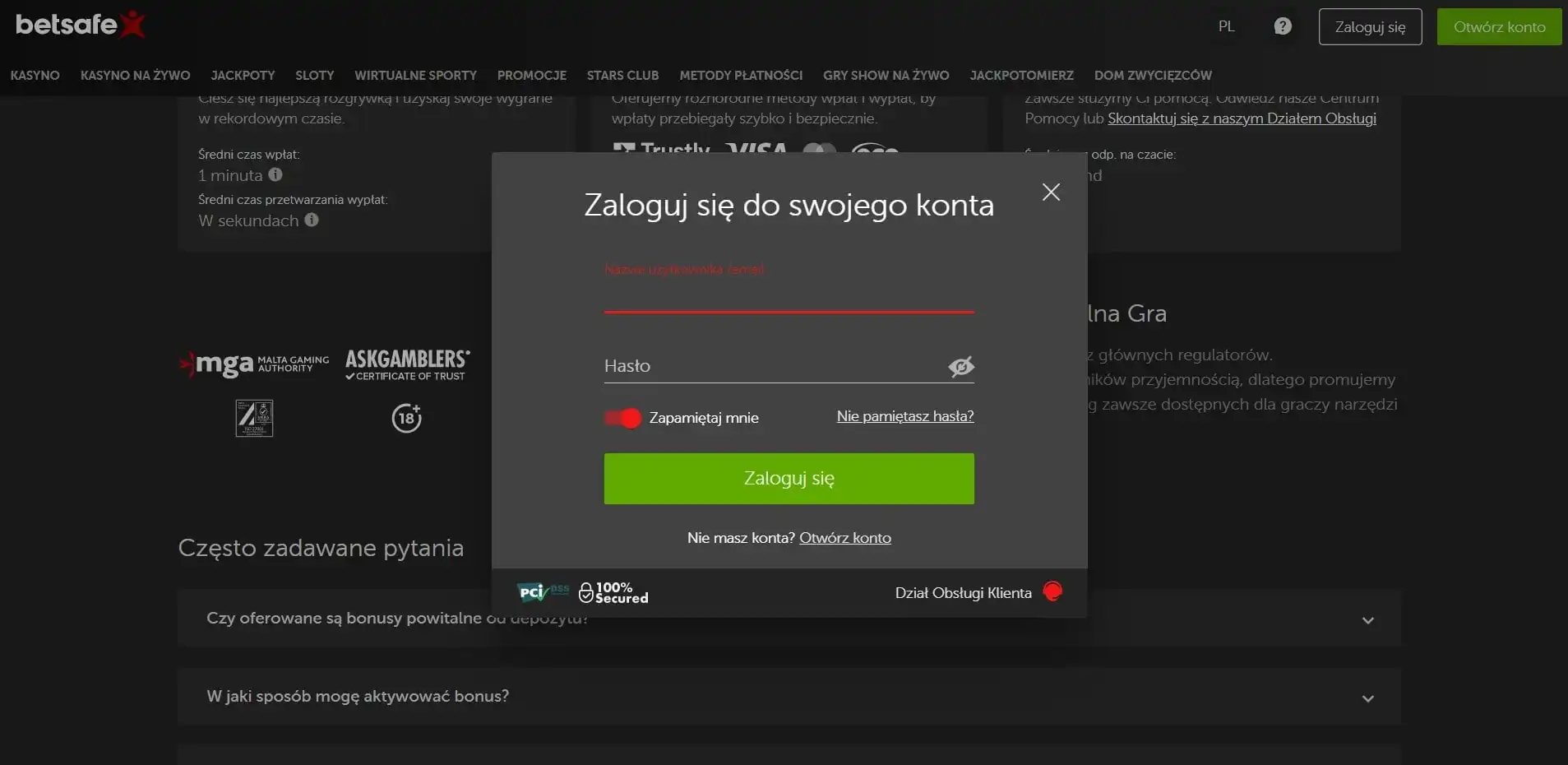Open the KASYNO menu item
This screenshot has width=1568, height=765.
(35, 75)
